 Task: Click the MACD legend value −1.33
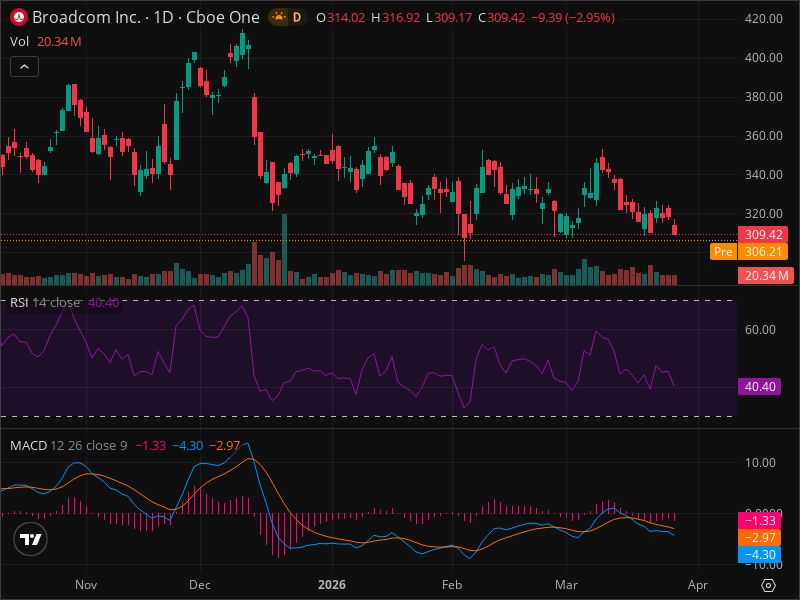tap(151, 445)
